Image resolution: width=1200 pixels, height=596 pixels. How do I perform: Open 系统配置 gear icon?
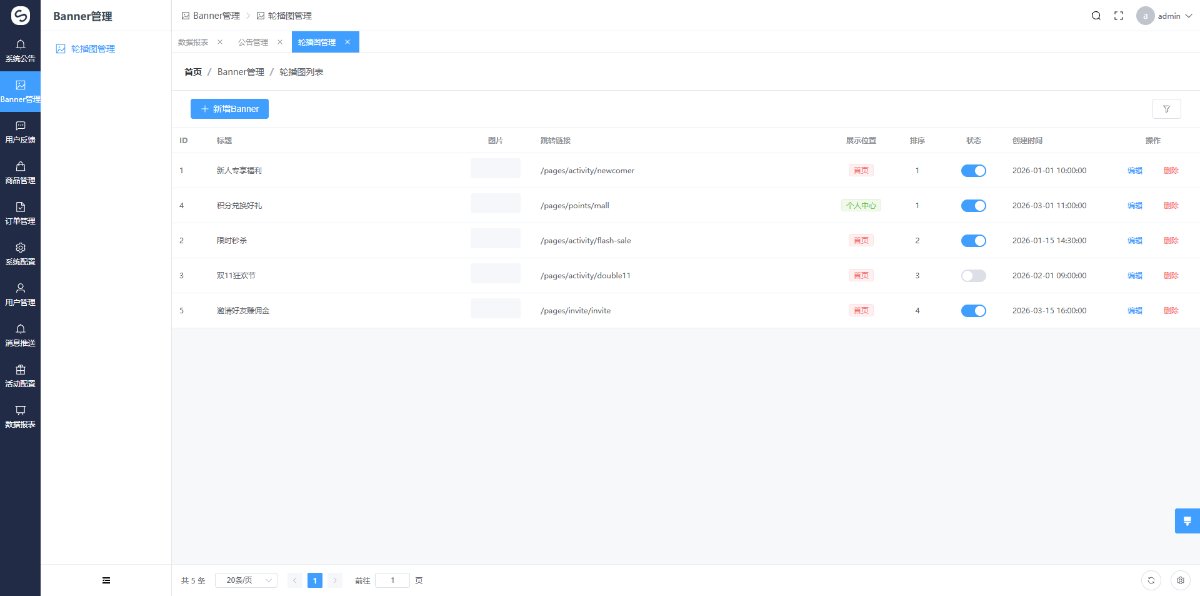[20, 253]
